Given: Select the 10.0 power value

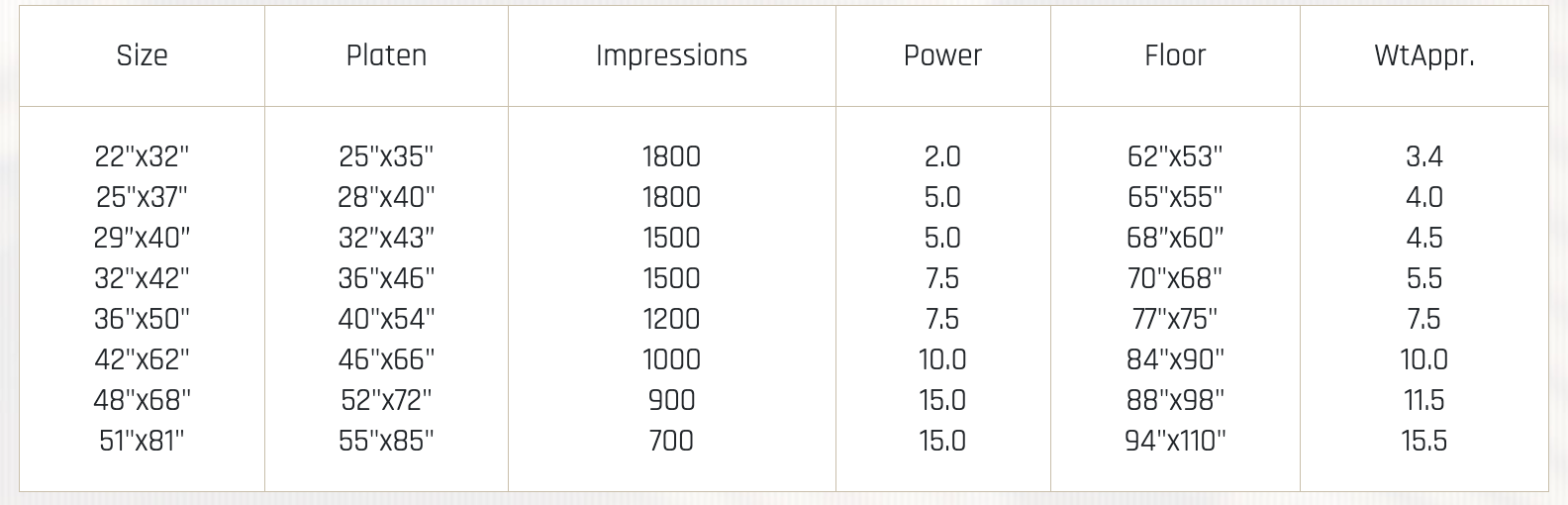Looking at the screenshot, I should tap(942, 359).
